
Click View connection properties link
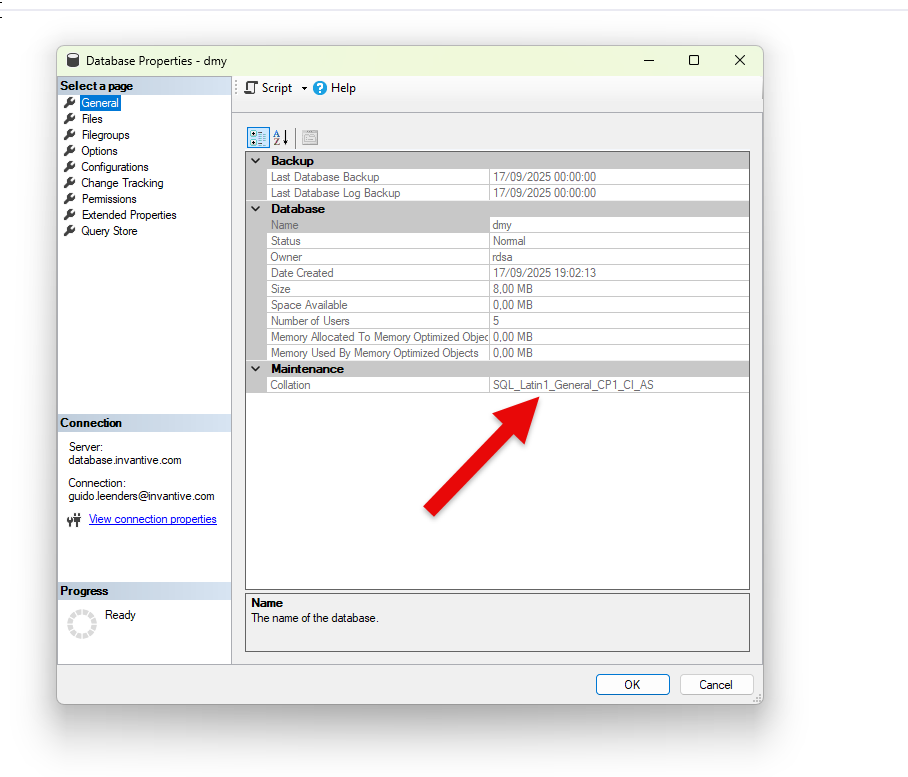tap(152, 519)
